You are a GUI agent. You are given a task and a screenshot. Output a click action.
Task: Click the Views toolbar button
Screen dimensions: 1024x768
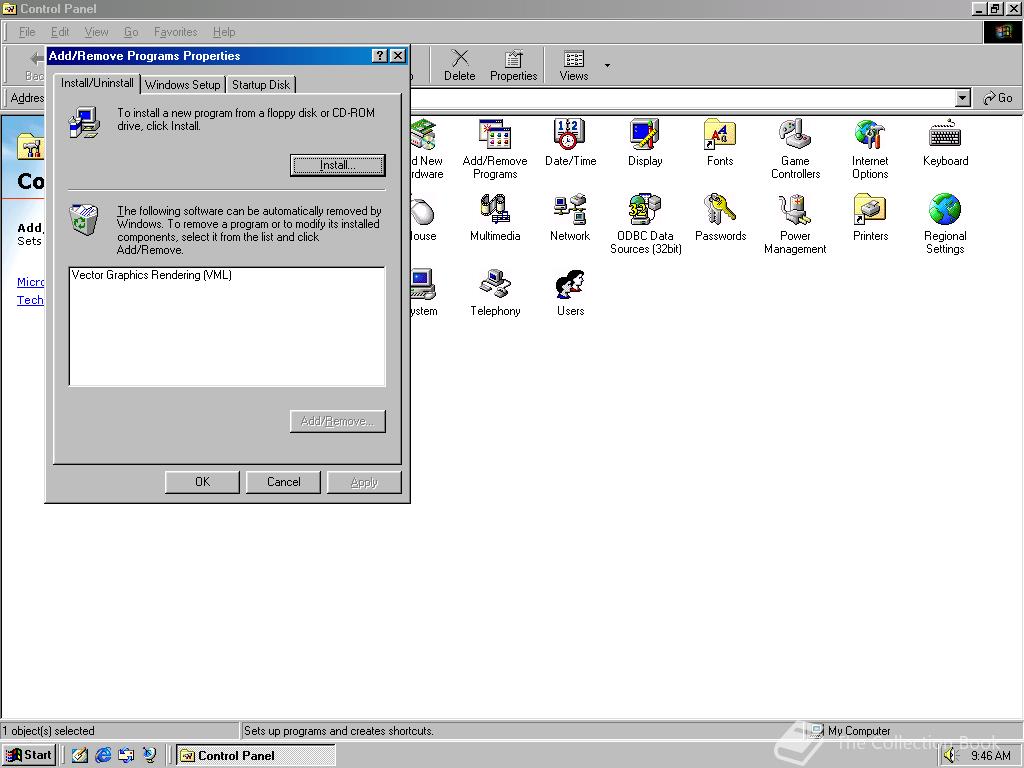(573, 65)
